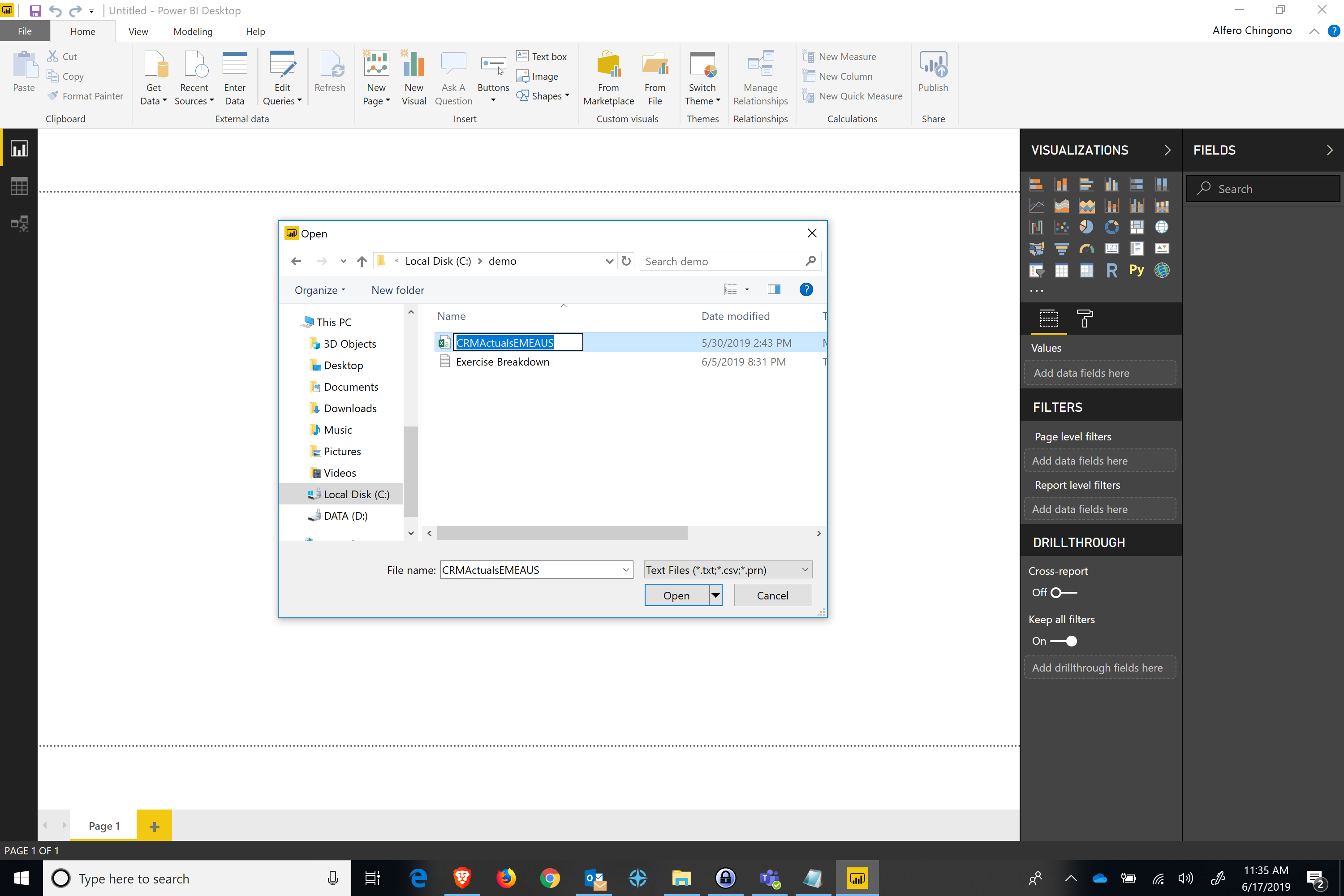Click New folder in the dialog
The width and height of the screenshot is (1344, 896).
click(x=398, y=290)
